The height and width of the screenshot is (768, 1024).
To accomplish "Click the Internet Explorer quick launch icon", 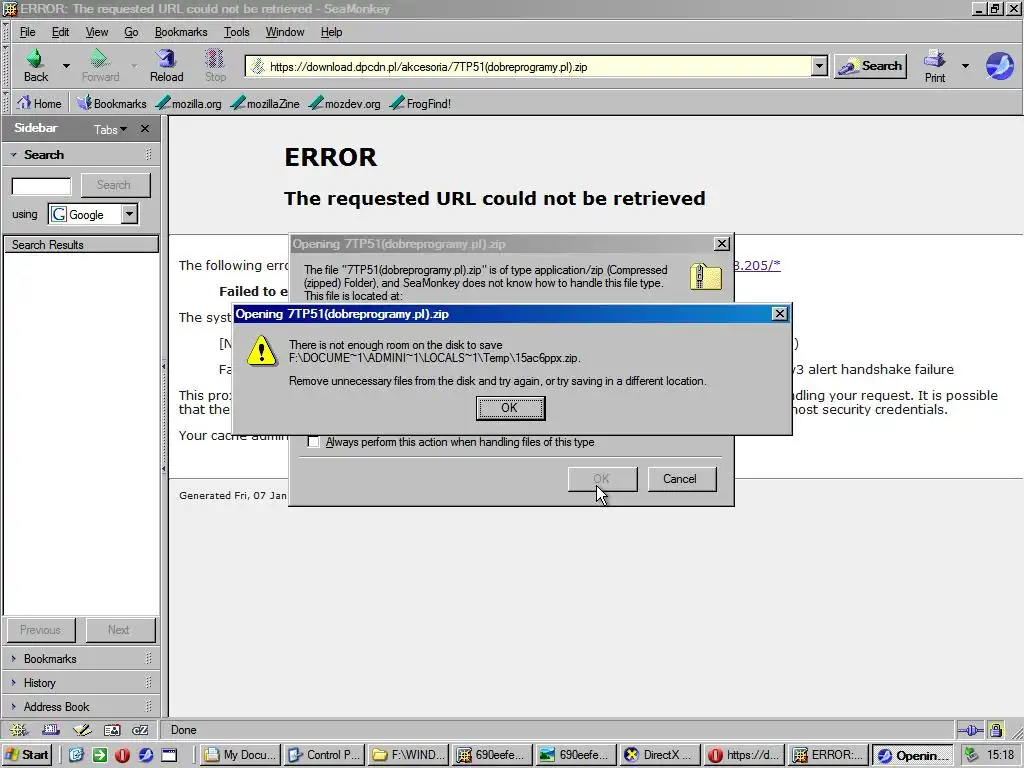I will point(76,755).
